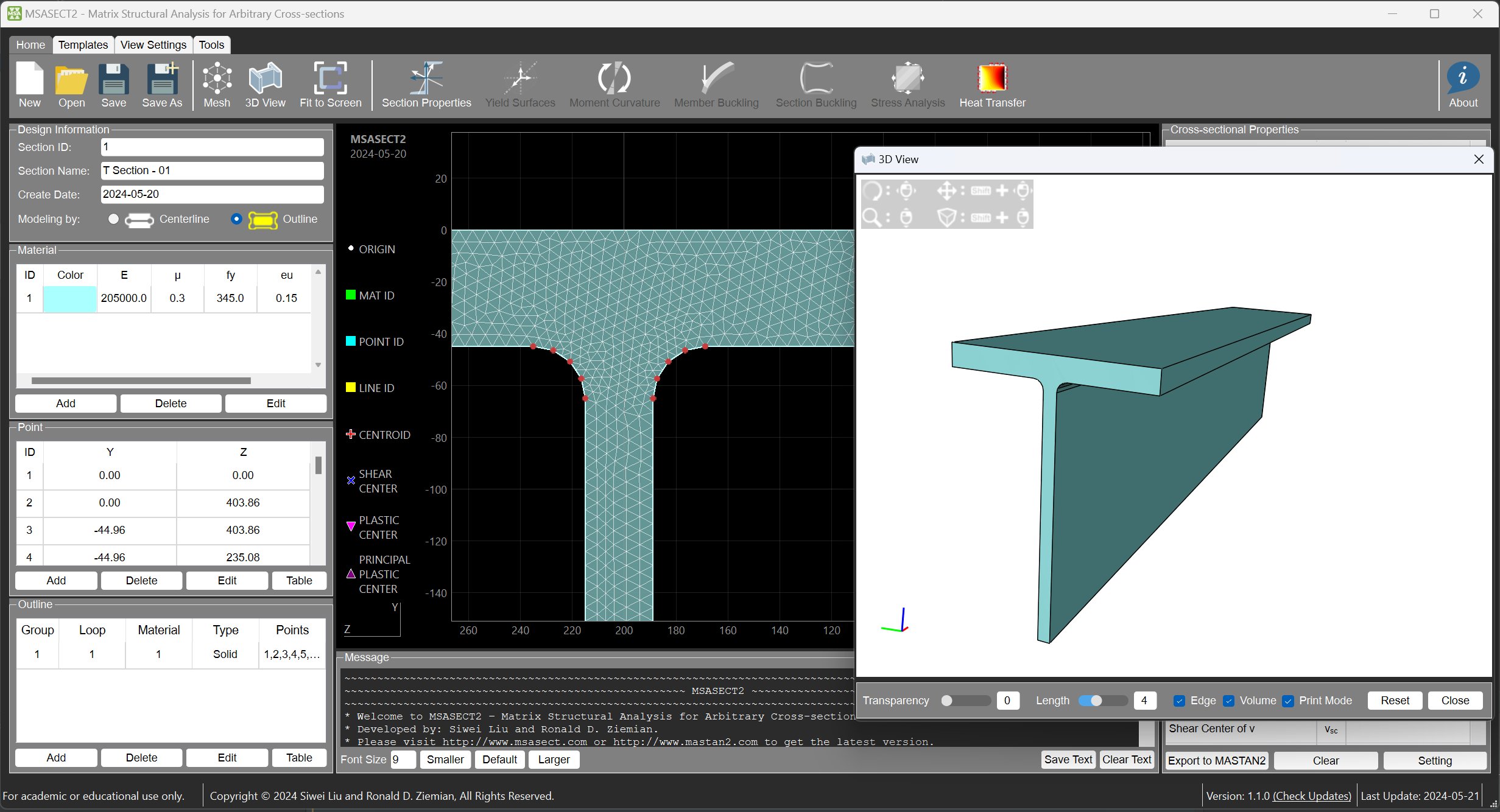The height and width of the screenshot is (812, 1500).
Task: Click the yellow Outline modeling icon
Action: [x=263, y=220]
